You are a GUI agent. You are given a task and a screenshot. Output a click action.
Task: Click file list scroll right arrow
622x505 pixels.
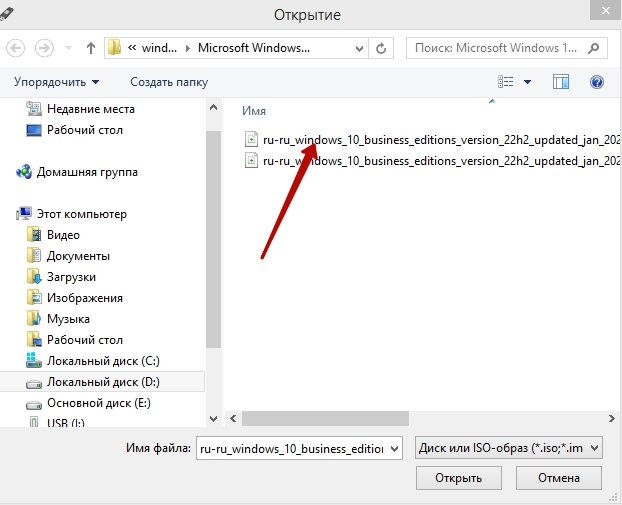[611, 419]
